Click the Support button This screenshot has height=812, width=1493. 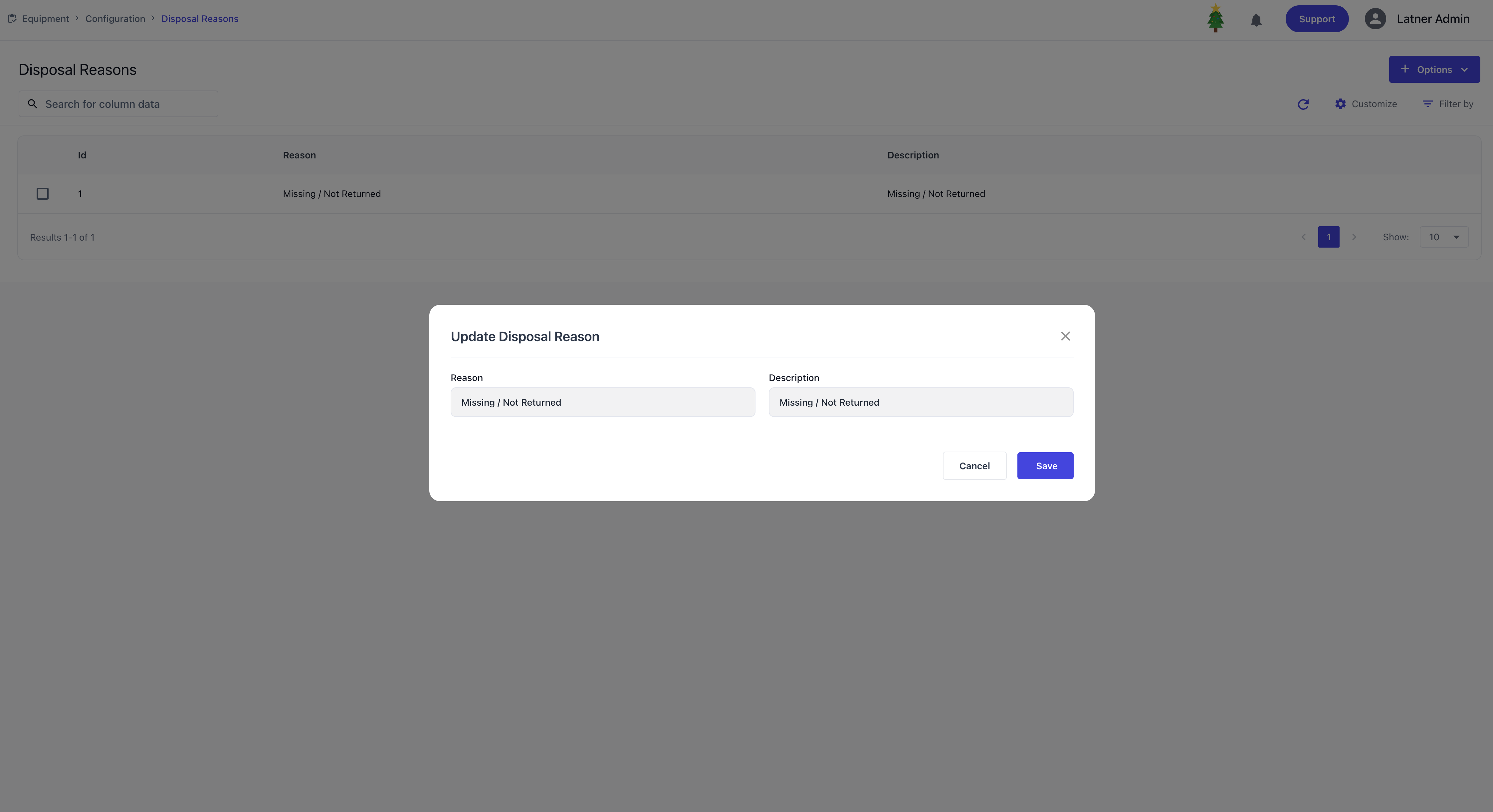point(1316,19)
